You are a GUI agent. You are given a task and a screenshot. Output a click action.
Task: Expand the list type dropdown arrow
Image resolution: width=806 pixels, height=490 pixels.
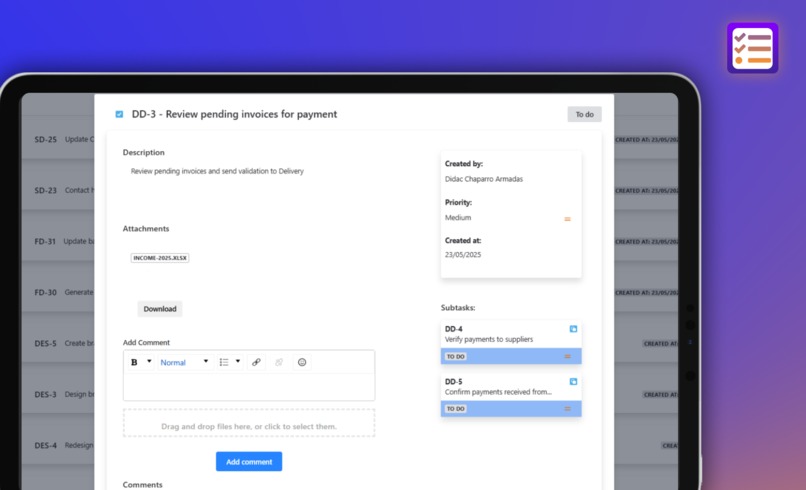(x=237, y=361)
